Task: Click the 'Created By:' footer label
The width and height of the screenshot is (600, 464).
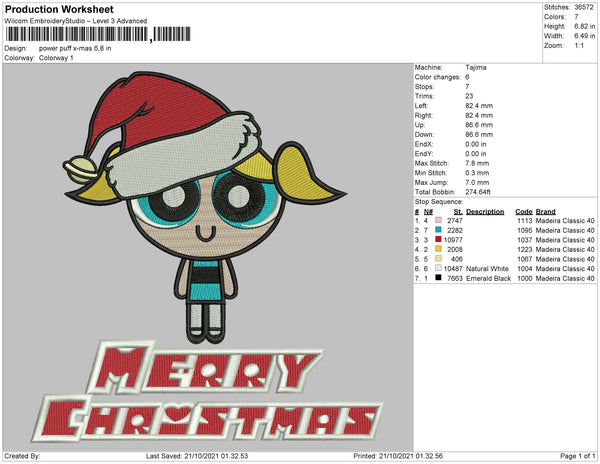Action: (22, 456)
